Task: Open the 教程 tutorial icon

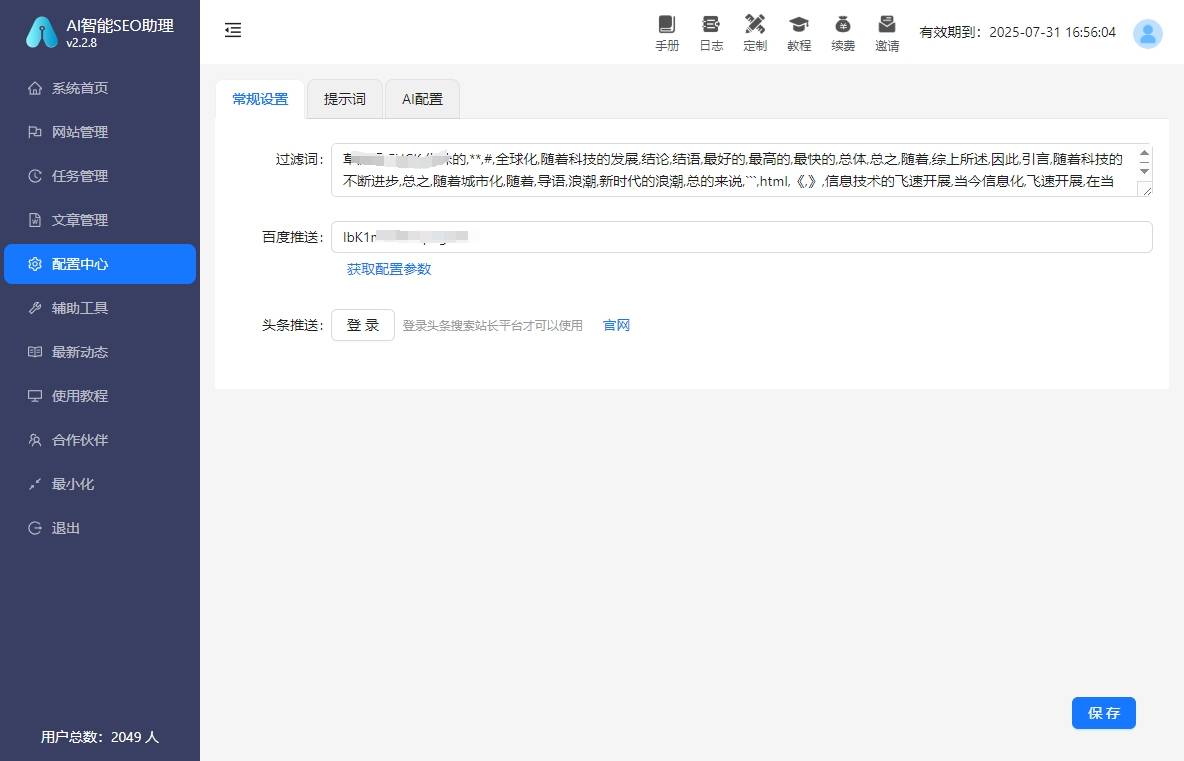Action: (x=799, y=32)
